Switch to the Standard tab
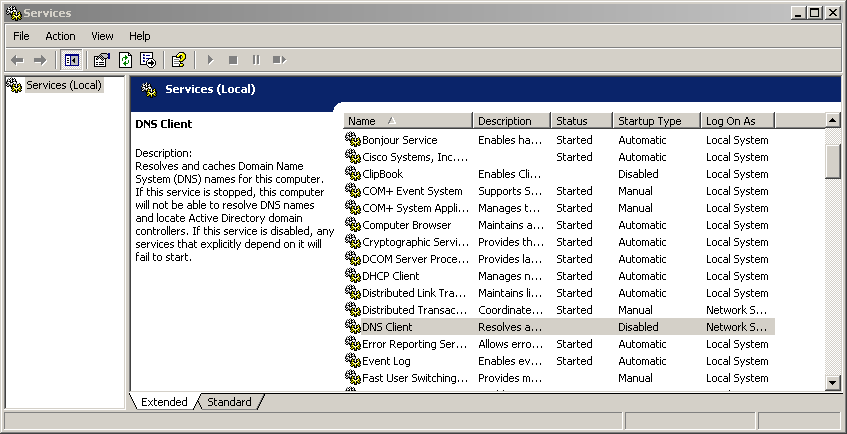The height and width of the screenshot is (434, 847). [229, 402]
